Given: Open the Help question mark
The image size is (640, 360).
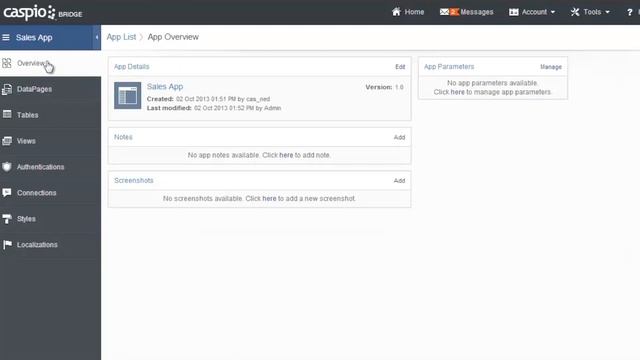Looking at the screenshot, I should coord(629,13).
